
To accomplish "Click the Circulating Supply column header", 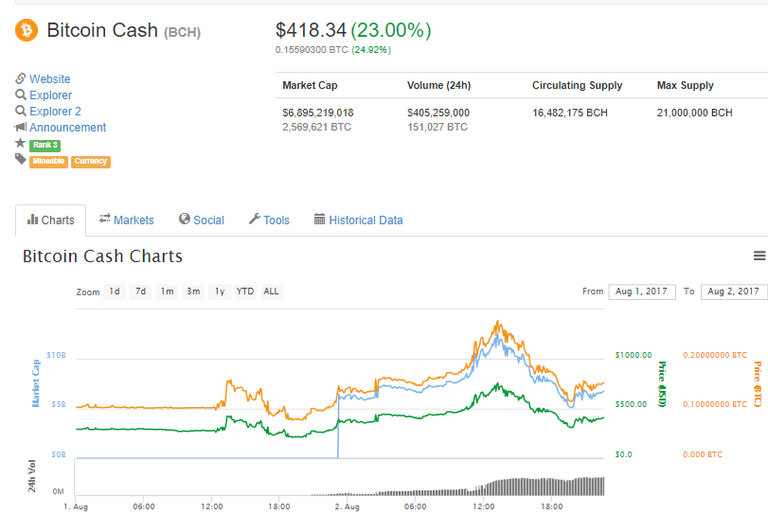I will 577,85.
